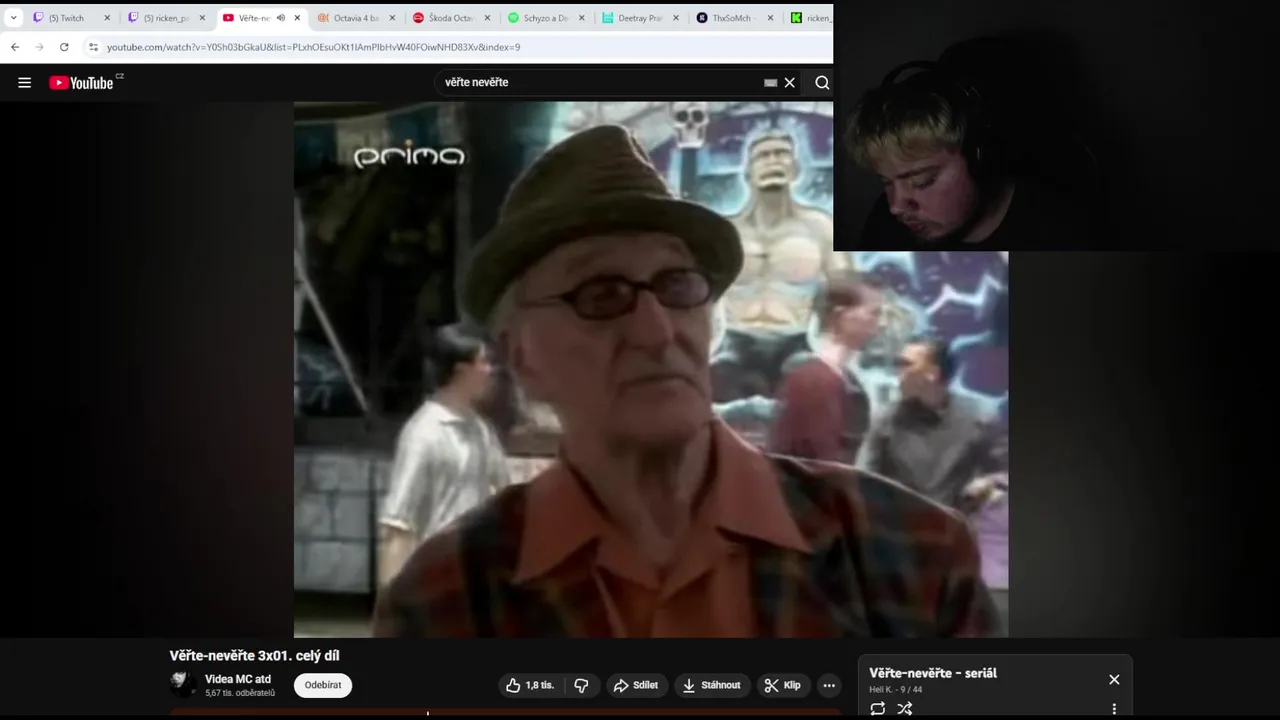1280x720 pixels.
Task: Close the active Věřte-nevěřte YouTube tab
Action: click(297, 18)
